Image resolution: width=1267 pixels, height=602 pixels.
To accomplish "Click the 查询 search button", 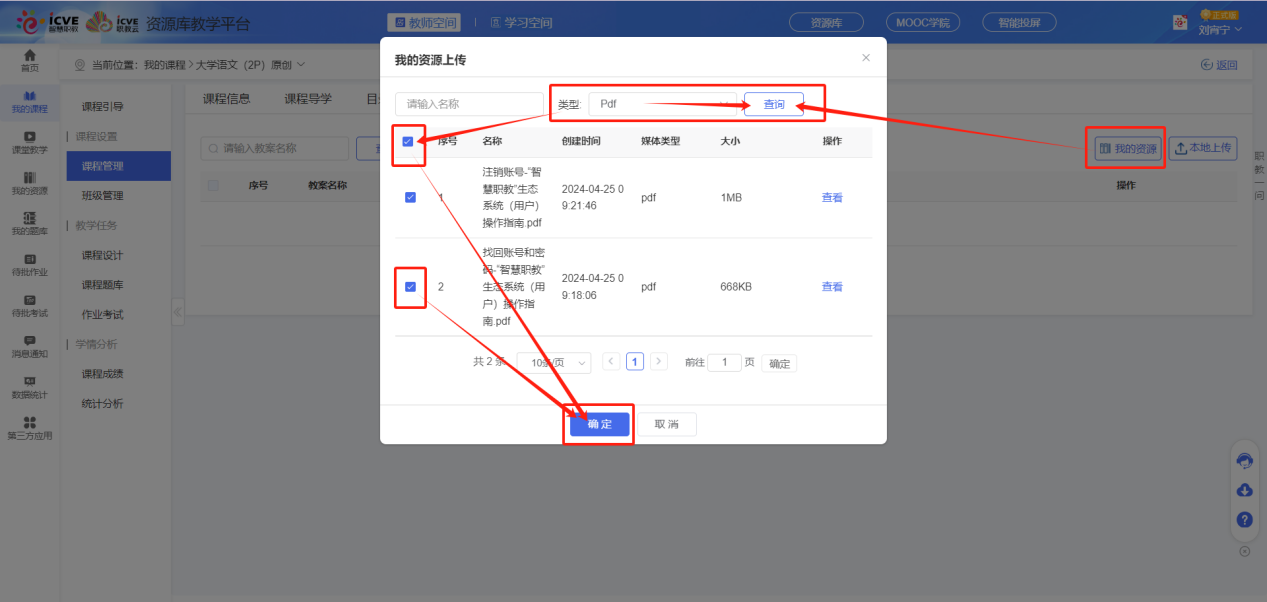I will [773, 104].
